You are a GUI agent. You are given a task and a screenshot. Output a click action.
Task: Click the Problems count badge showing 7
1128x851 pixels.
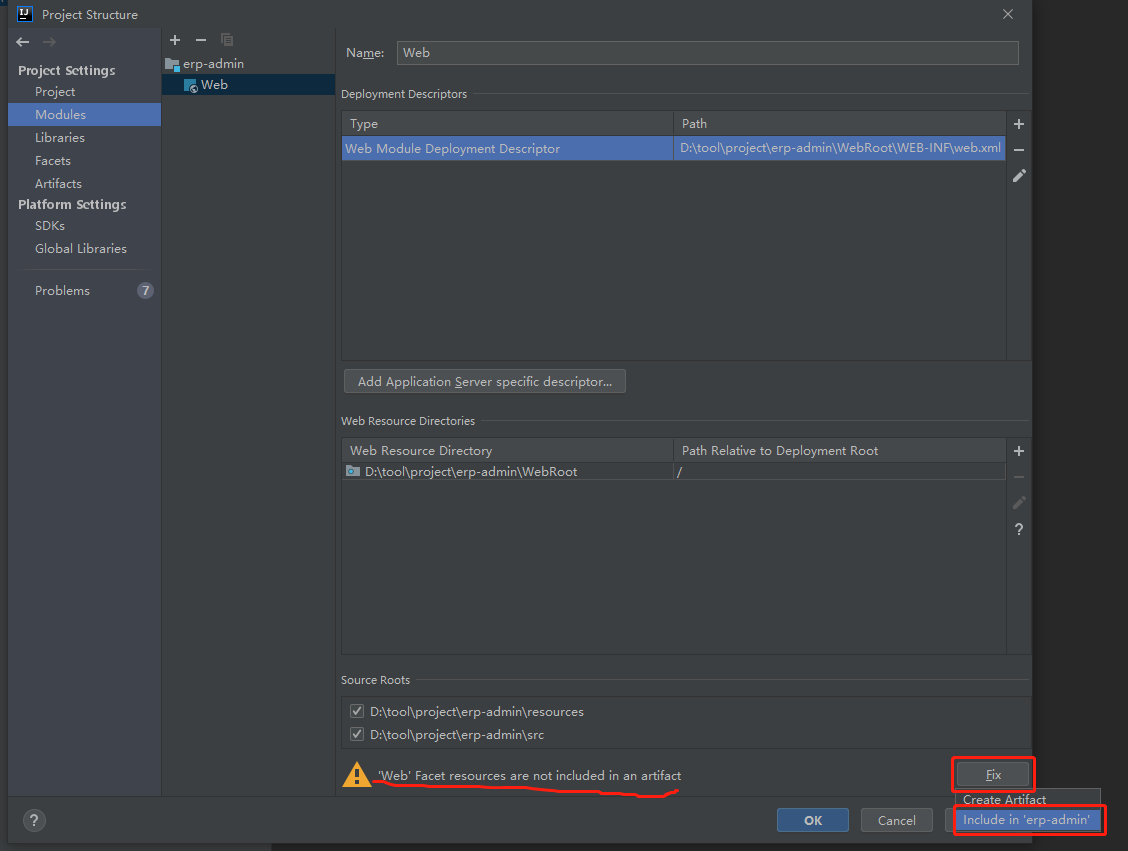[x=145, y=291]
